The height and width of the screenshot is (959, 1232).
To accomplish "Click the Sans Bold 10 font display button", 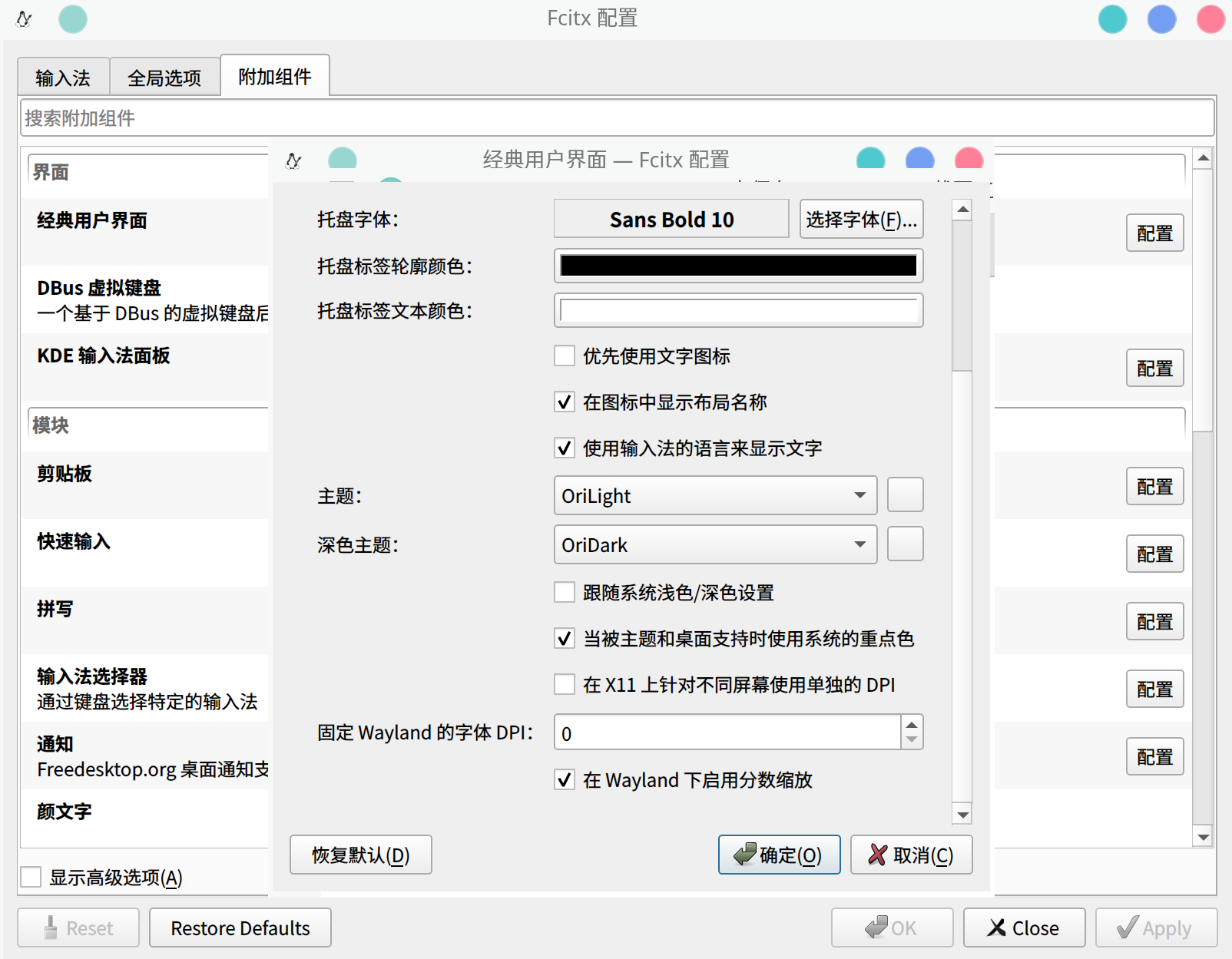I will point(671,220).
